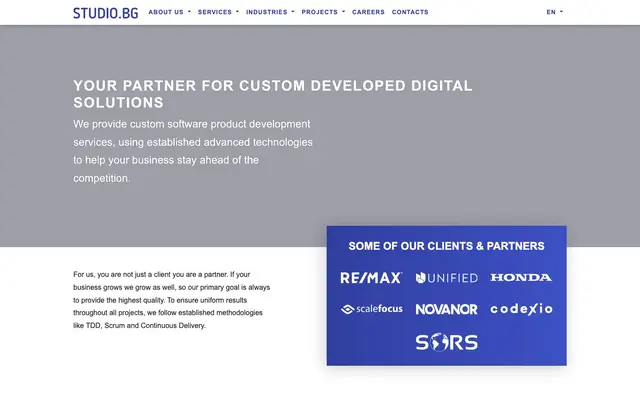Click the scalefocus partner logo

point(371,309)
